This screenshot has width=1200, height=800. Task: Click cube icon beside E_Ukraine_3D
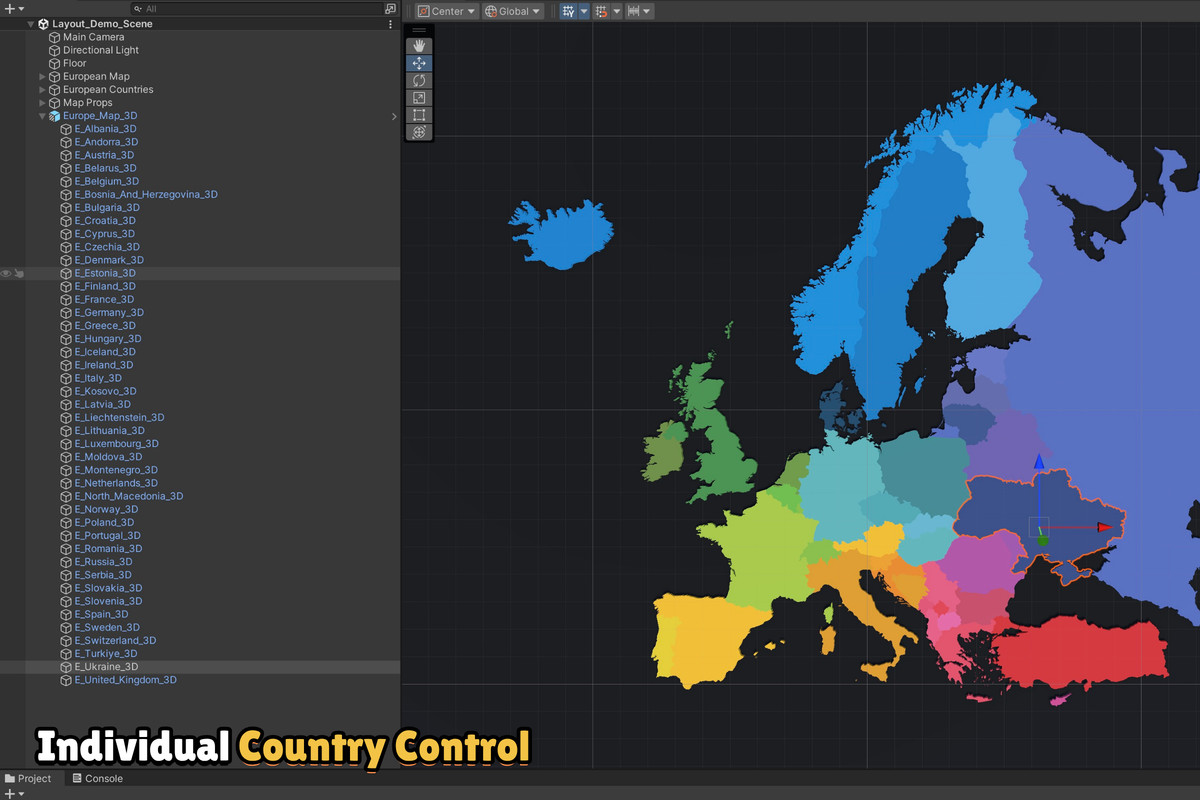click(x=66, y=667)
